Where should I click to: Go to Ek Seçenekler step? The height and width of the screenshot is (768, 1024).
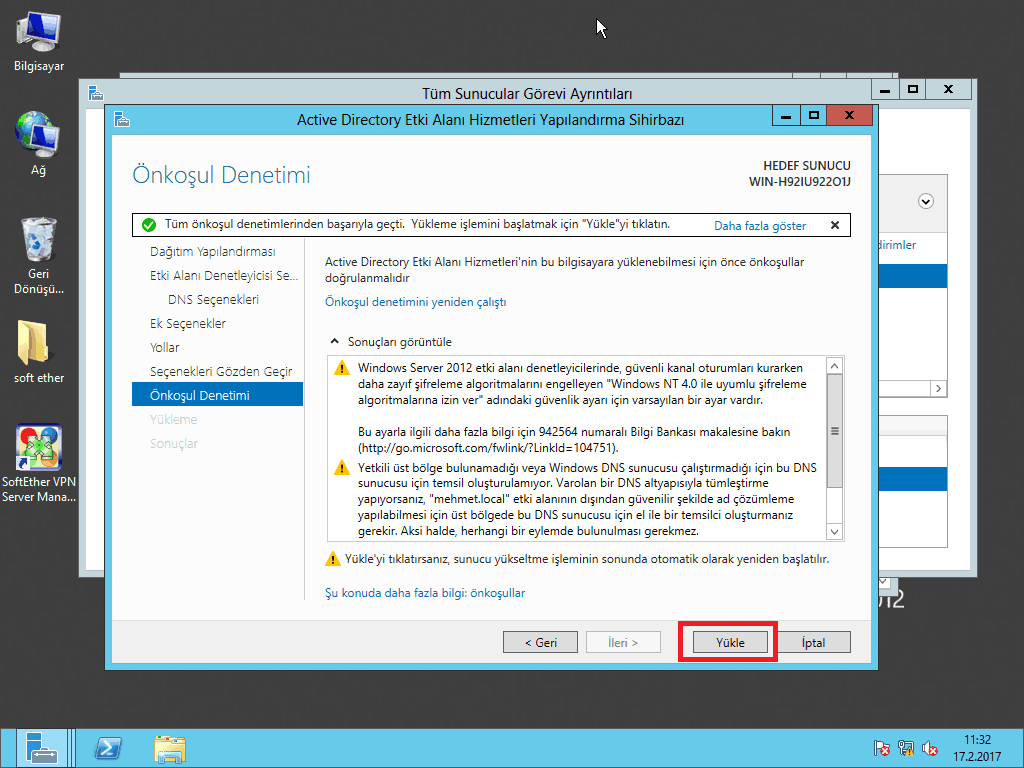(188, 324)
